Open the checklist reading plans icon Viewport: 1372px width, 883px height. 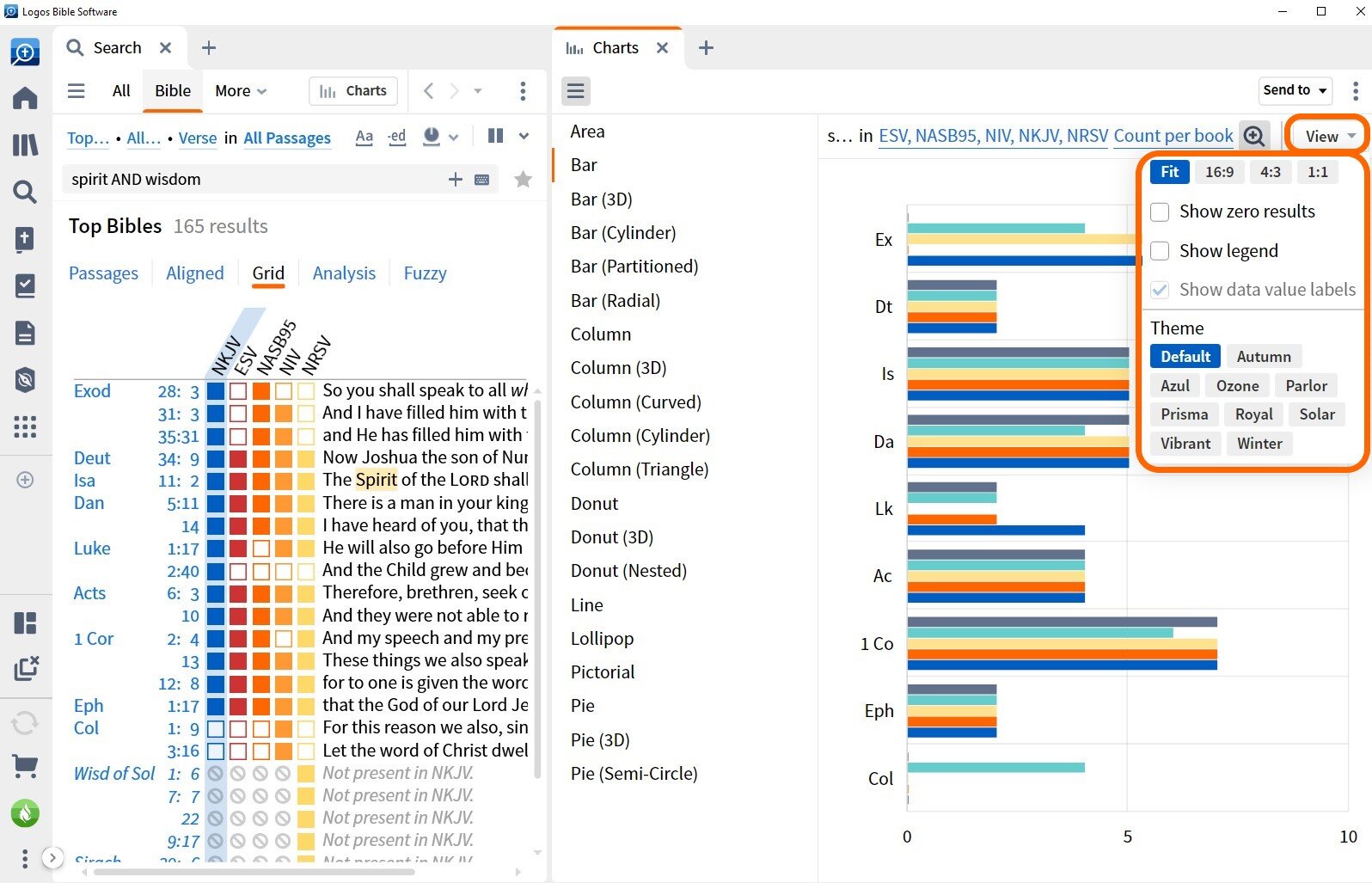[25, 286]
